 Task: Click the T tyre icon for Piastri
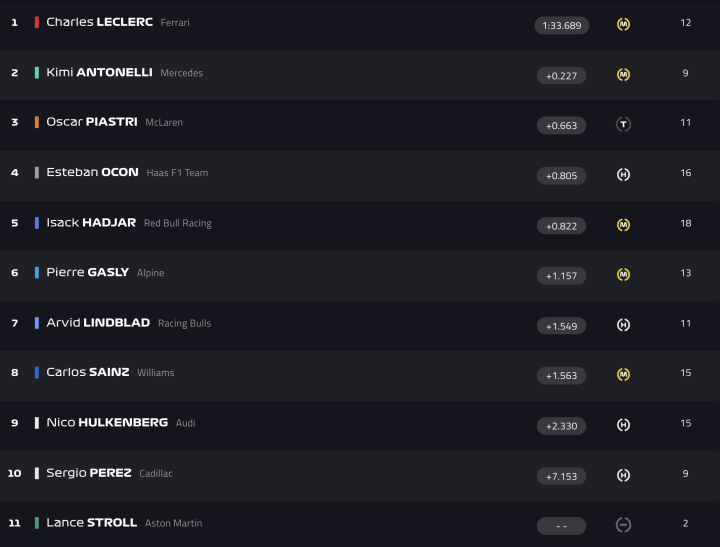(x=623, y=125)
